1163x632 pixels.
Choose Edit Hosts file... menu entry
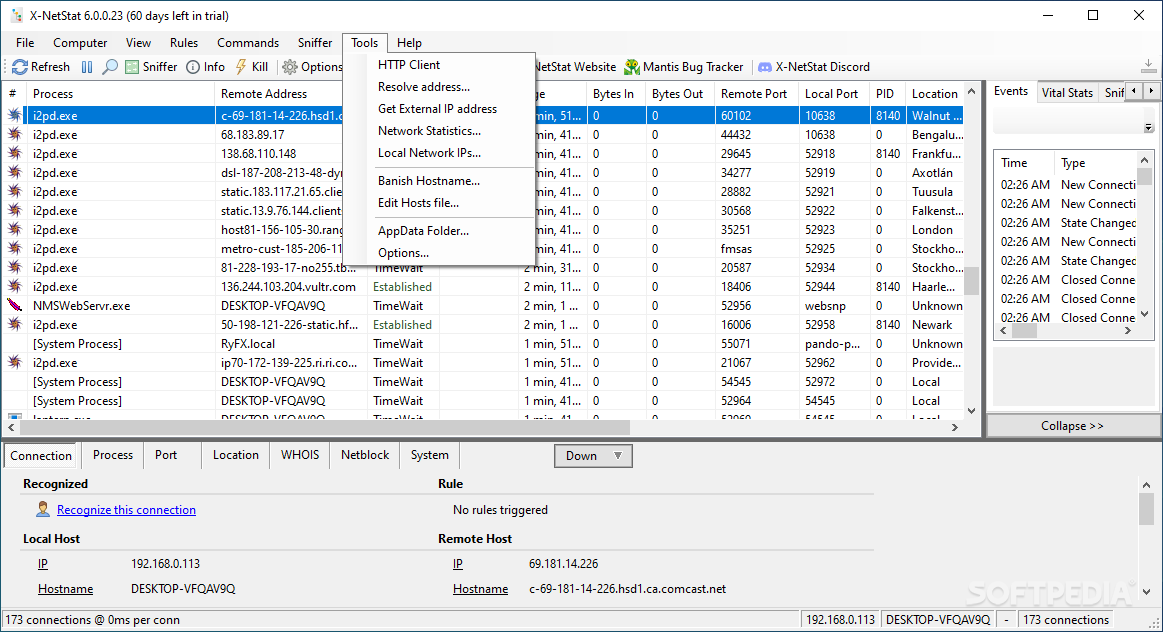click(x=439, y=203)
